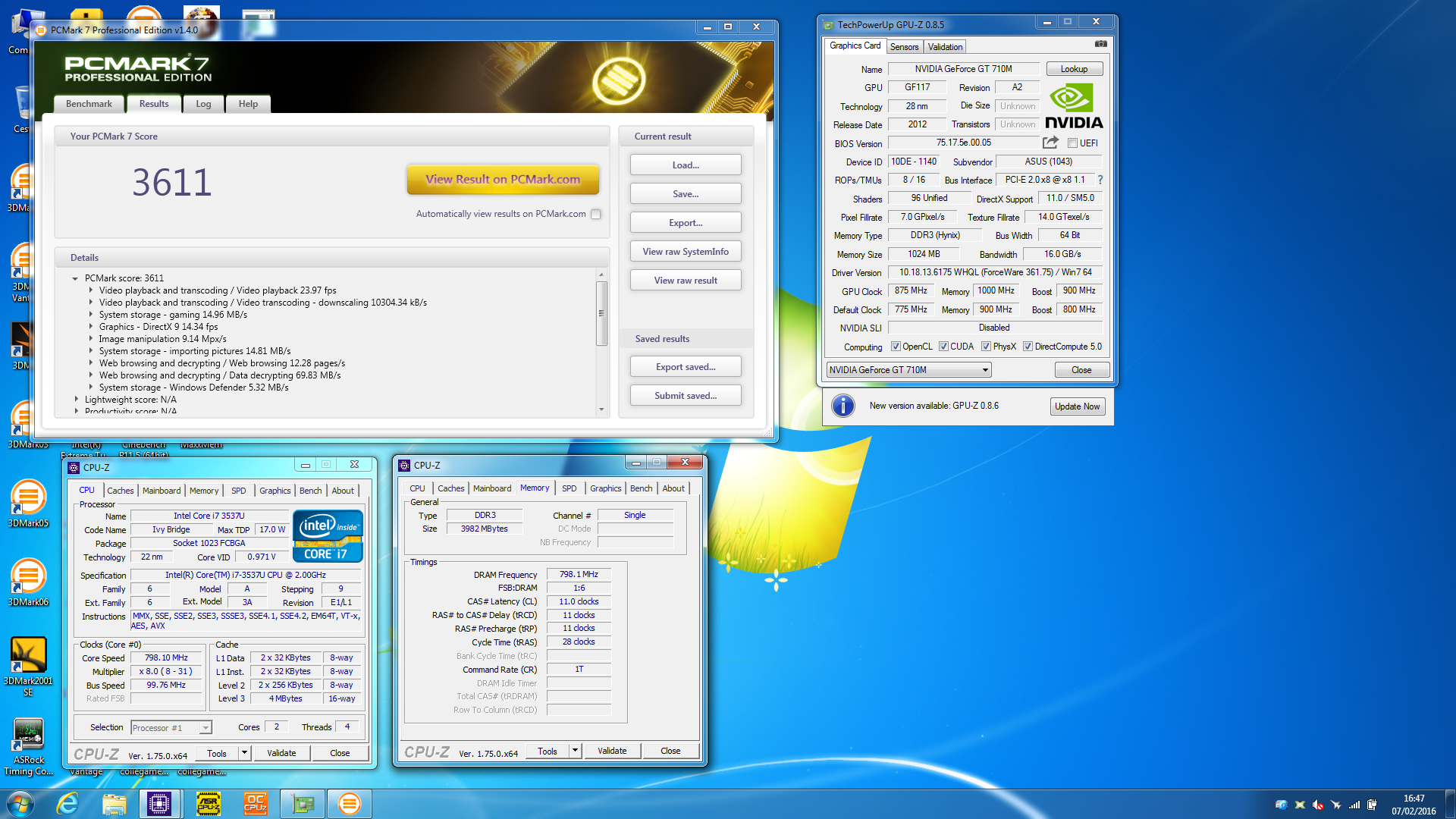Expand the System storage - gaming row
This screenshot has height=819, width=1456.
point(91,315)
